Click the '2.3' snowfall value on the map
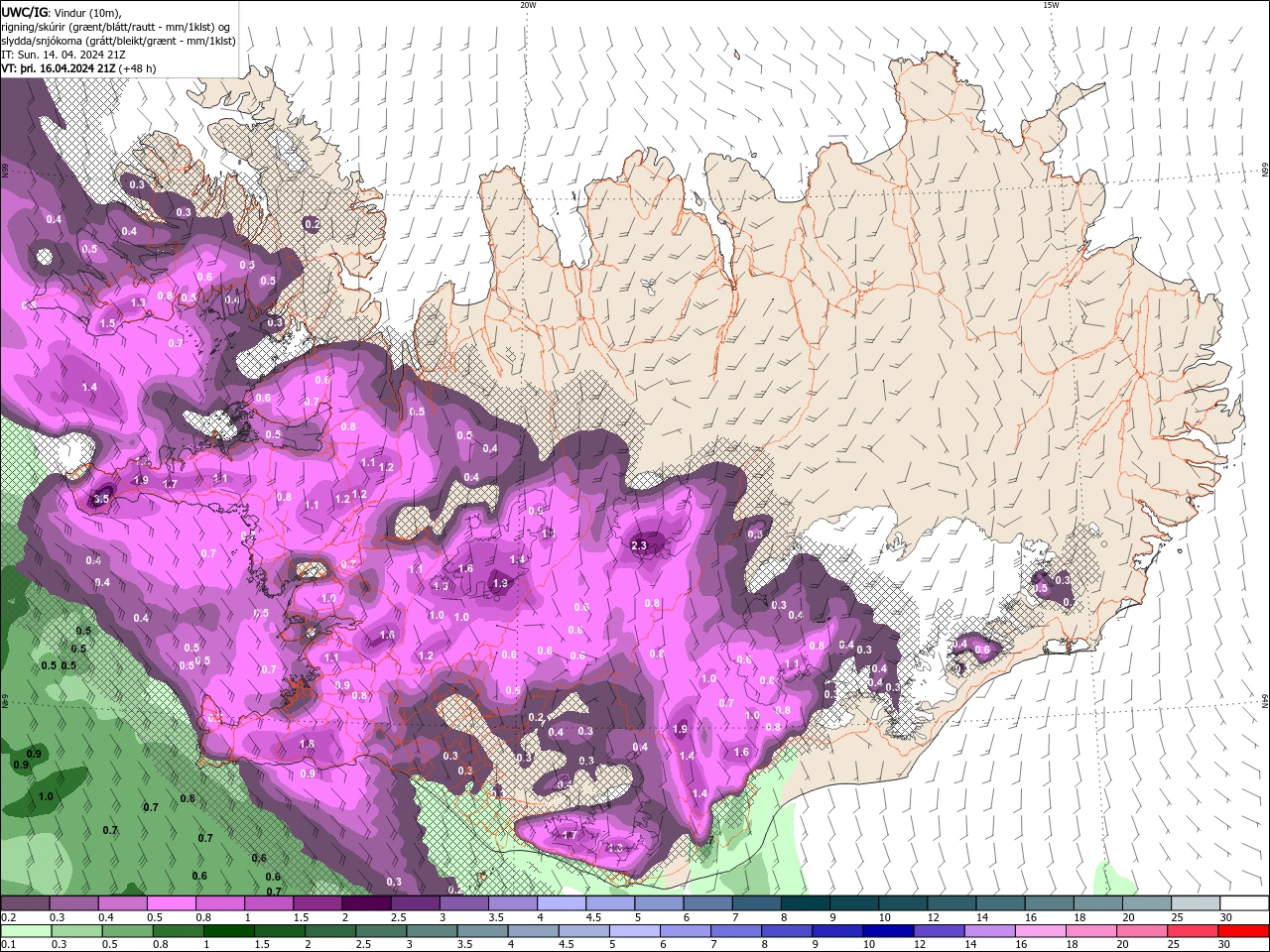This screenshot has height=952, width=1270. coord(639,545)
